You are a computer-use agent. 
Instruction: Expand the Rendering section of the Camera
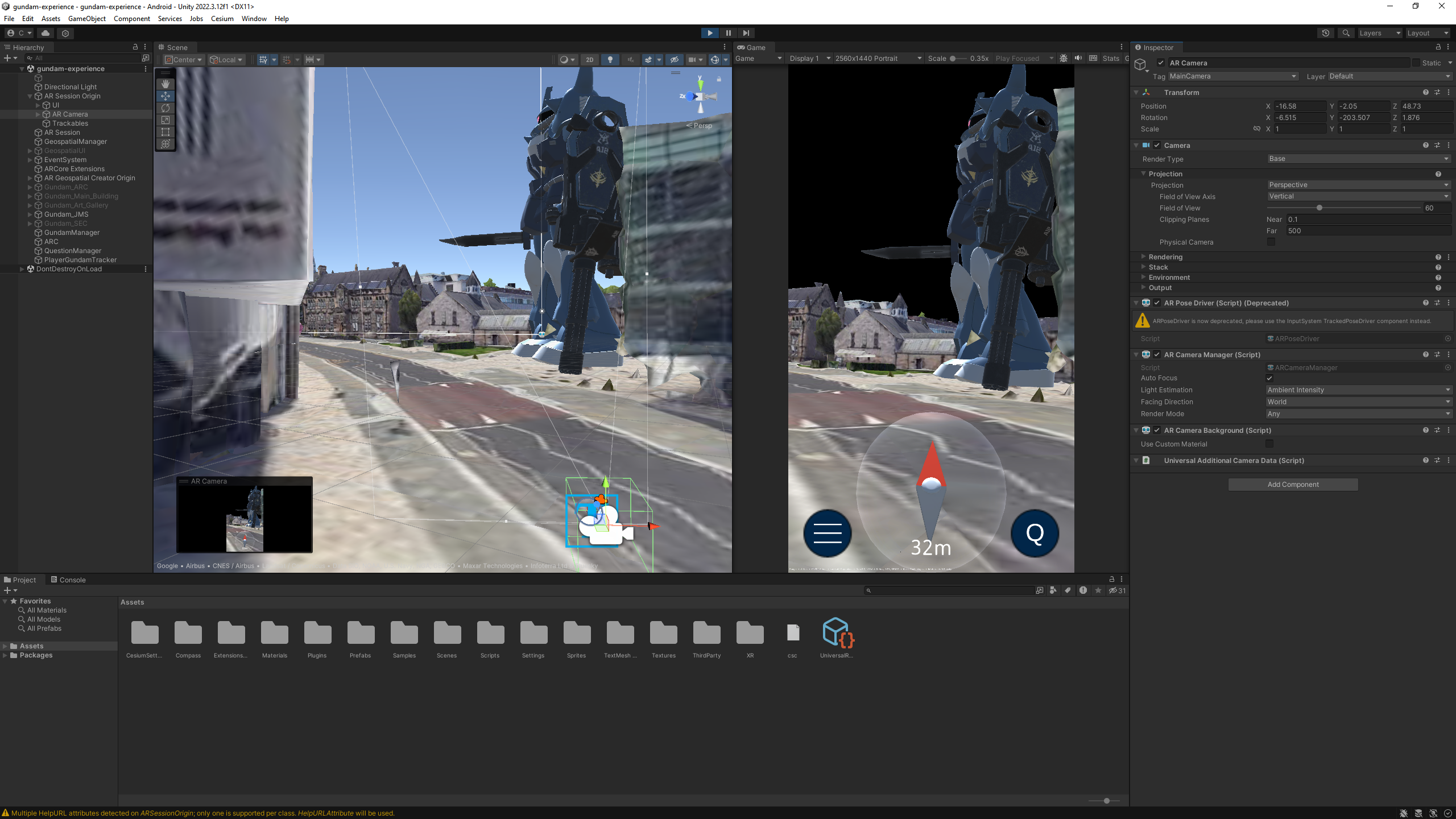click(1143, 257)
